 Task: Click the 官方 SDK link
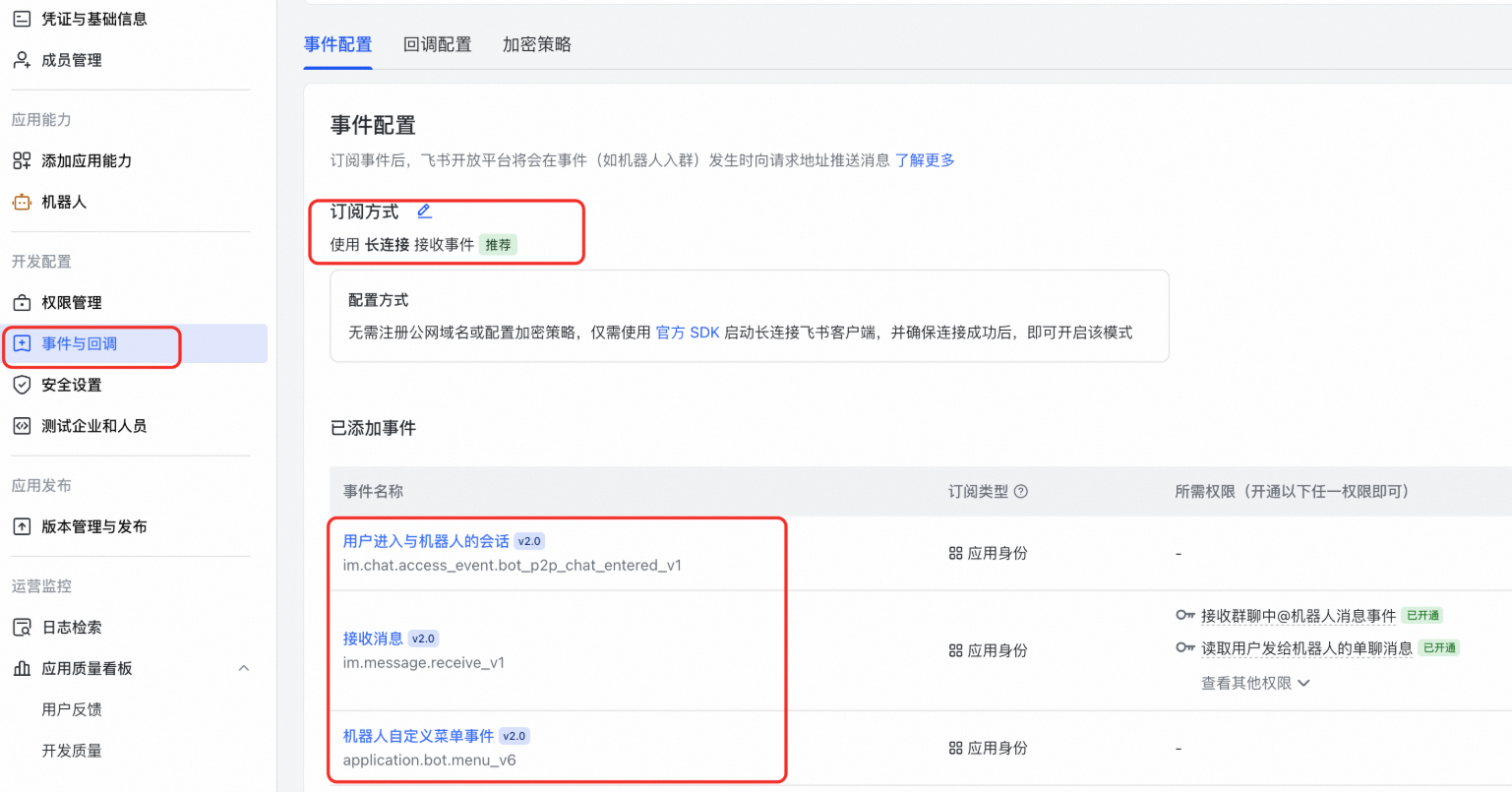click(x=688, y=333)
